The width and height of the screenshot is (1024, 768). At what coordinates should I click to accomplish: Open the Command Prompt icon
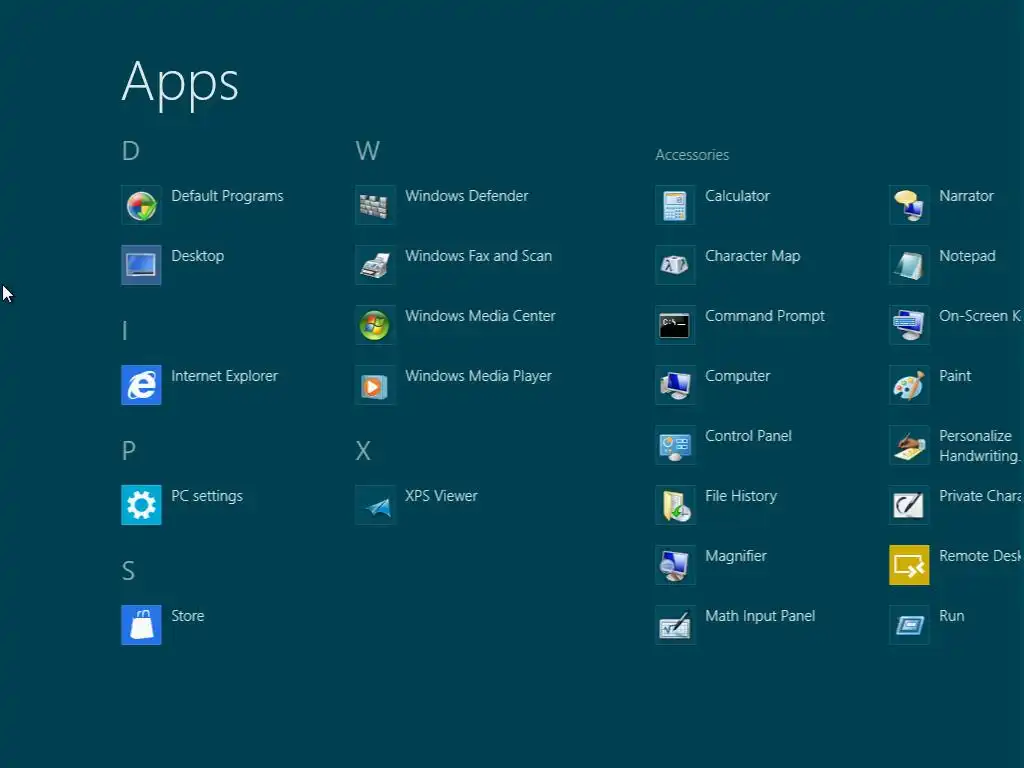click(x=675, y=325)
